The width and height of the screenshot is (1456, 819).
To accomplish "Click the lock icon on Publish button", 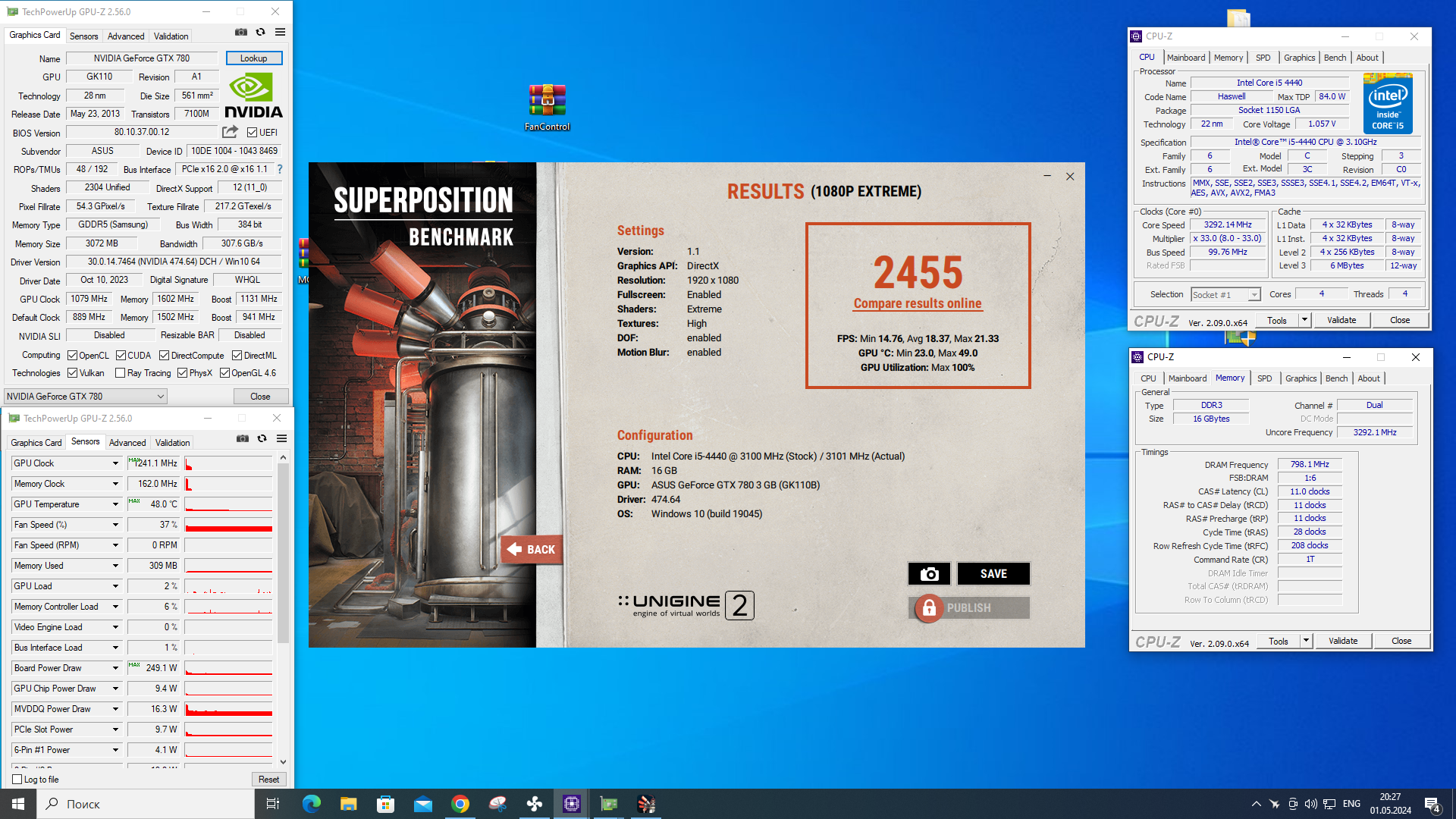I will (x=929, y=608).
